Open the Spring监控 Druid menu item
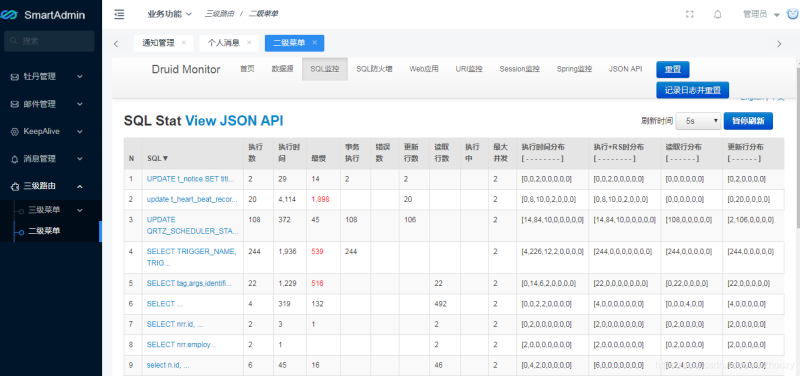The image size is (800, 376). 574,69
